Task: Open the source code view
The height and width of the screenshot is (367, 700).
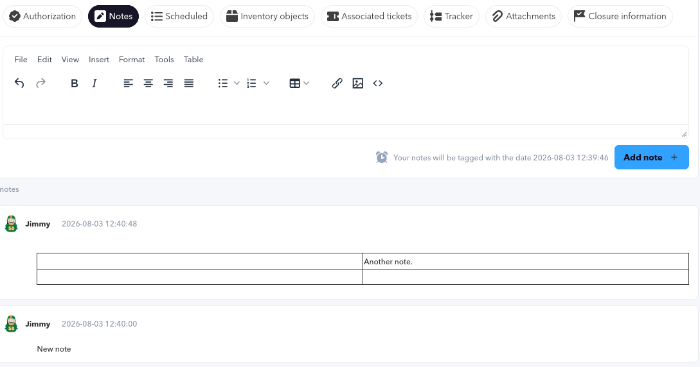Action: pos(378,83)
